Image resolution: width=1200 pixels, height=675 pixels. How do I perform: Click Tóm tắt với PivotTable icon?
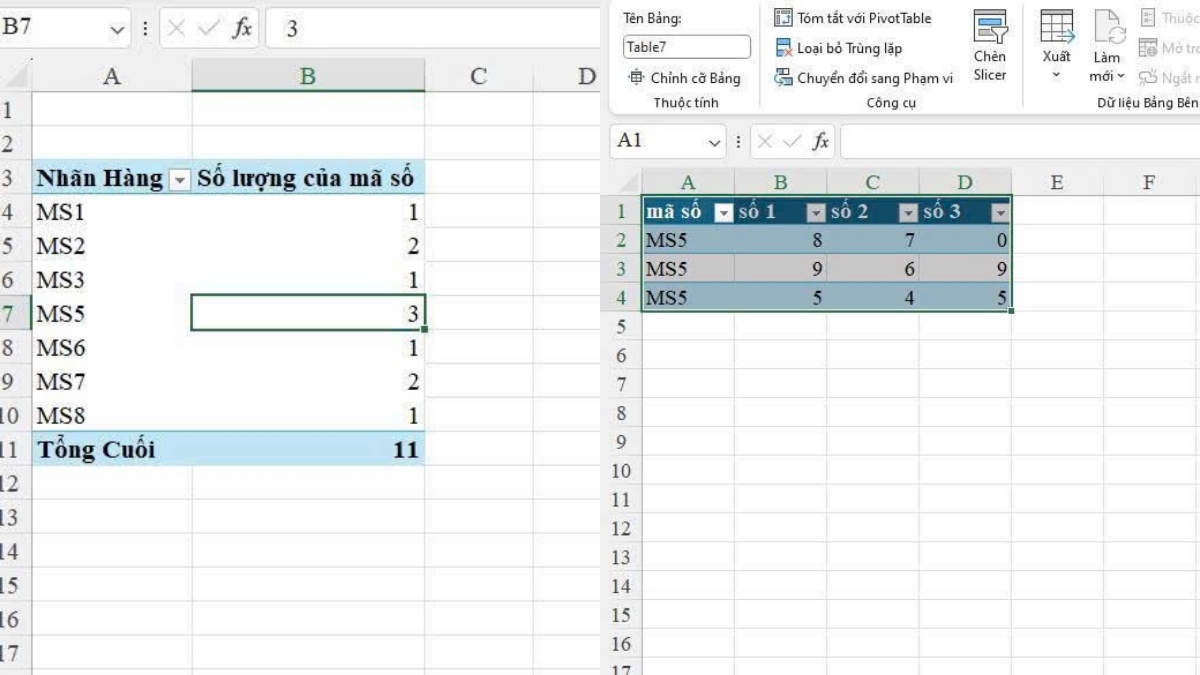[783, 18]
